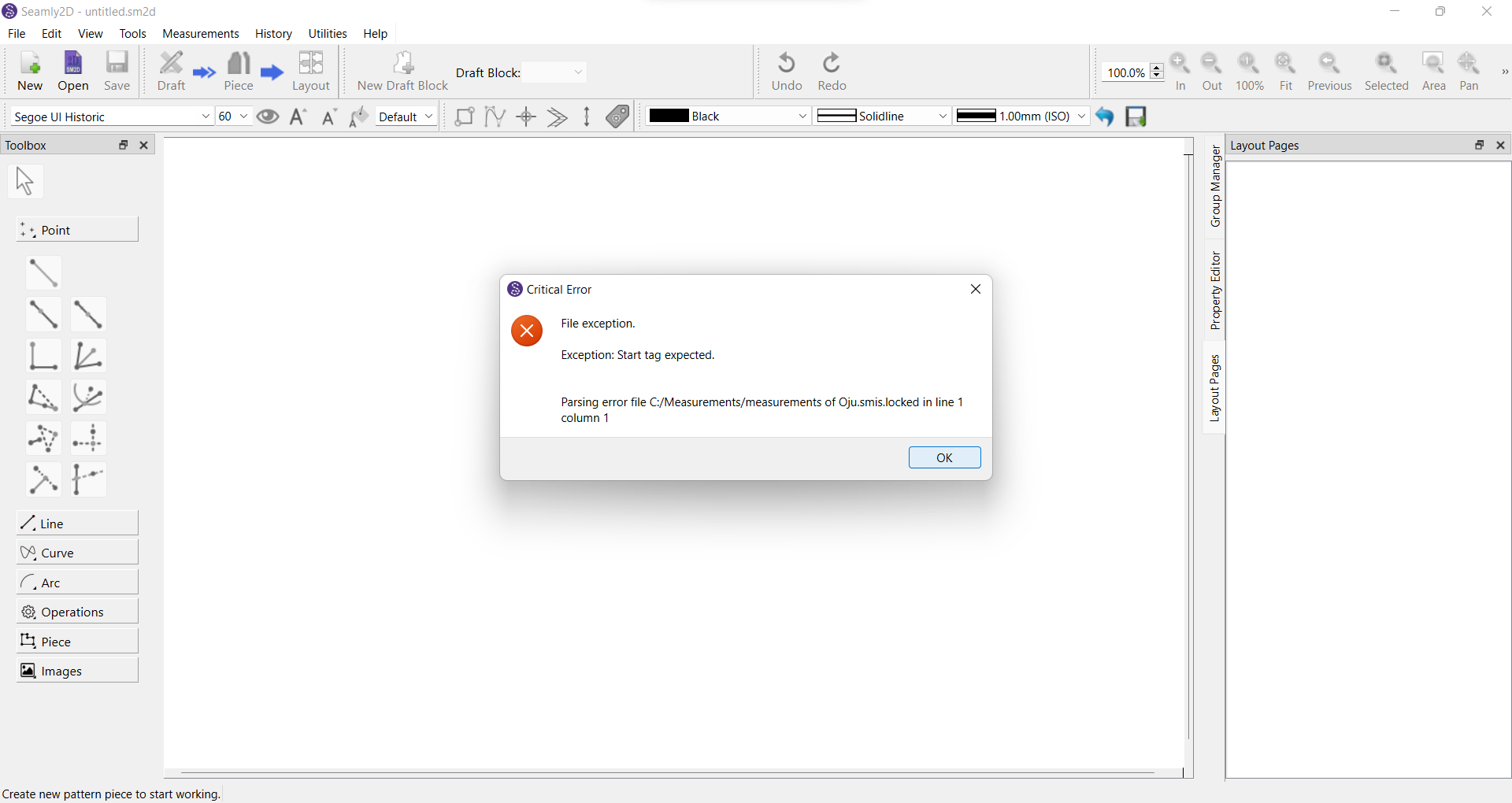Open the Segoe UI Historic font dropdown
This screenshot has height=803, width=1512.
pyautogui.click(x=112, y=117)
